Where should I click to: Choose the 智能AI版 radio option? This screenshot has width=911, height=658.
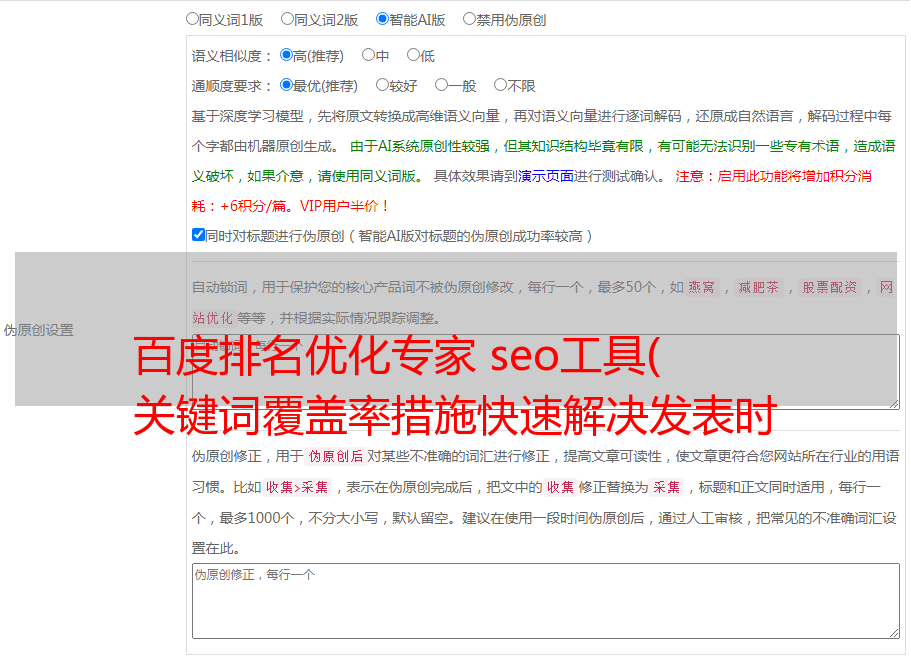pyautogui.click(x=382, y=19)
